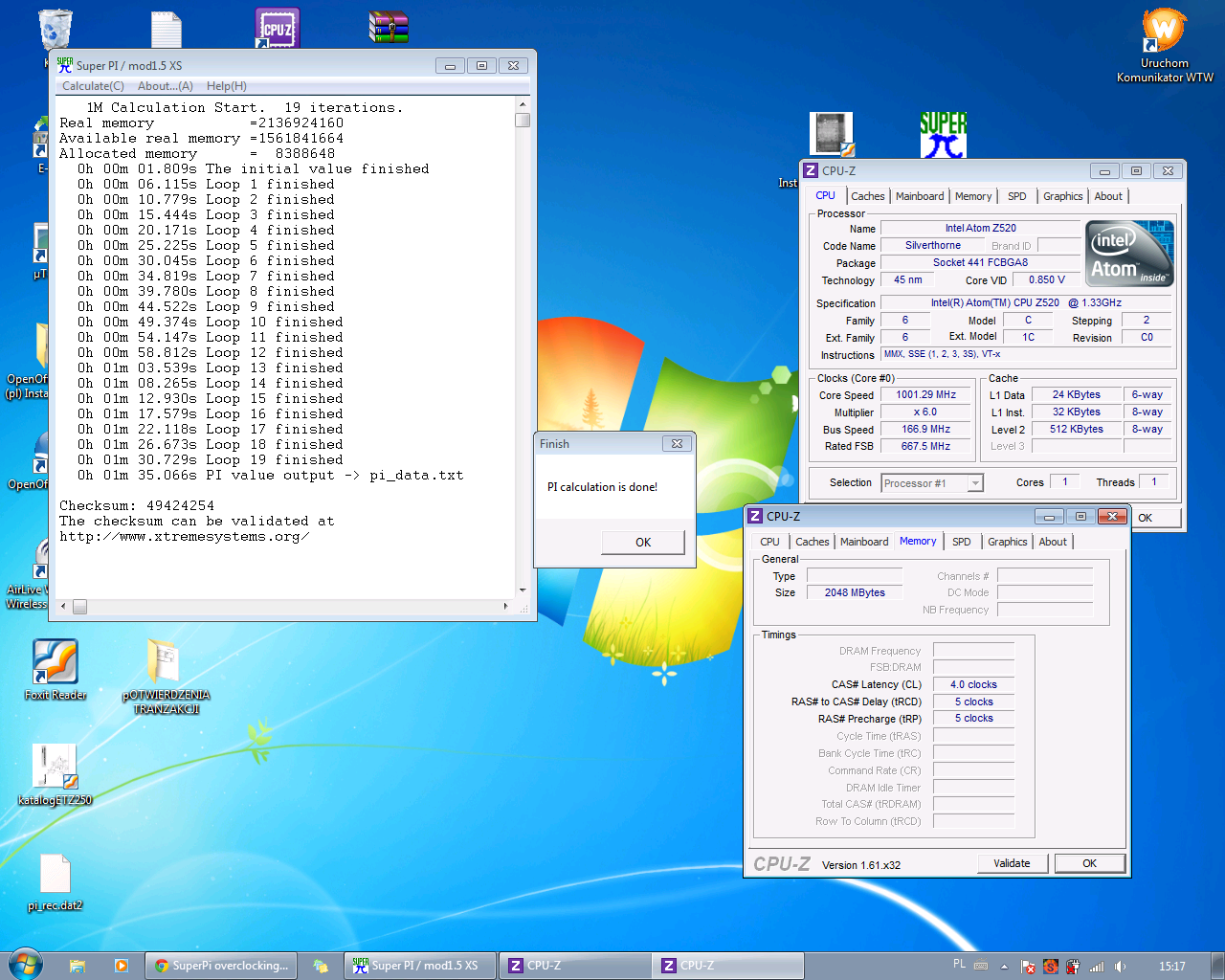Open the Inst desktop shortcut icon
Image resolution: width=1225 pixels, height=980 pixels.
pyautogui.click(x=831, y=134)
